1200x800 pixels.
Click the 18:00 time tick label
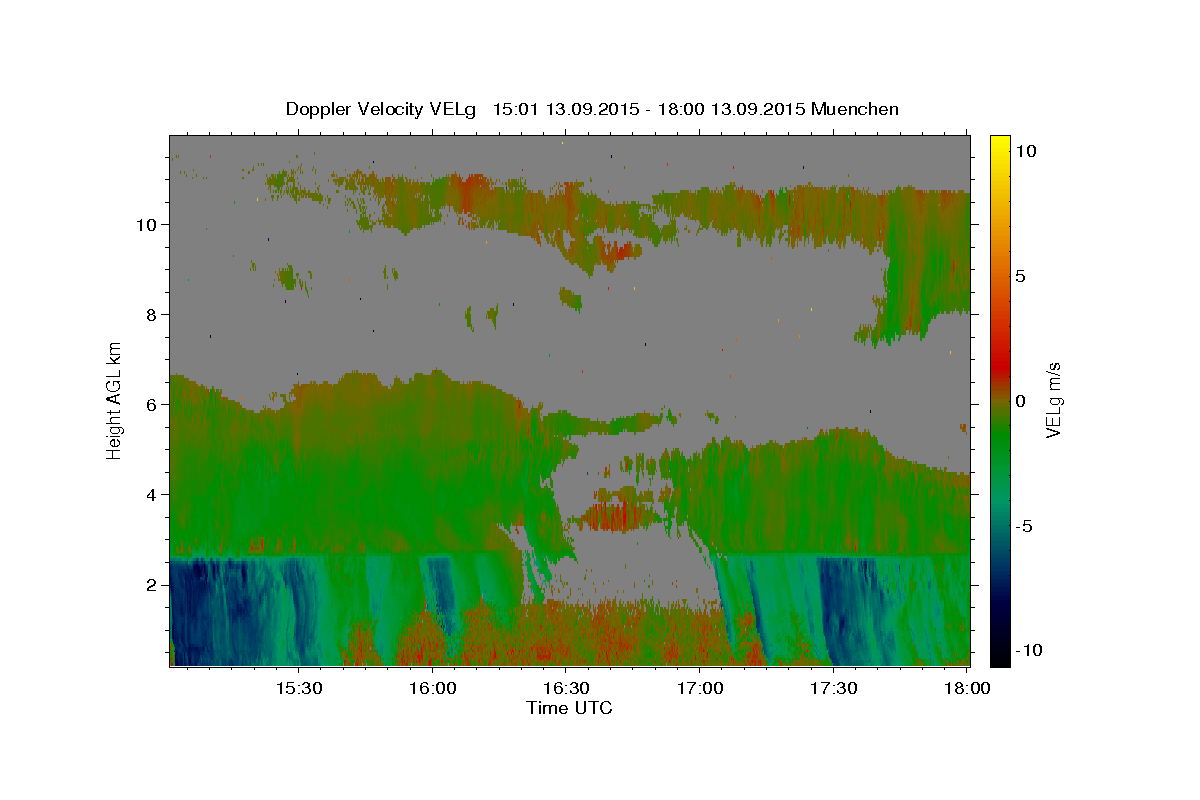[966, 688]
